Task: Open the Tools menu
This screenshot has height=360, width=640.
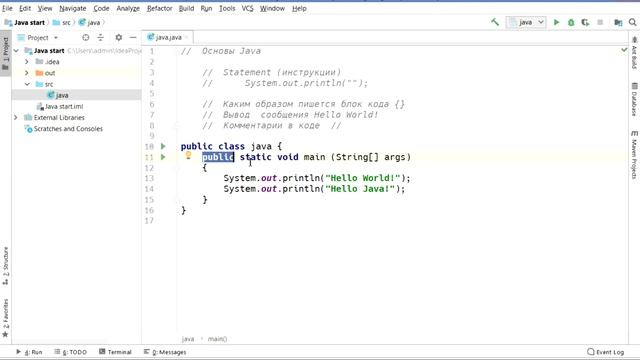Action: pos(227,8)
